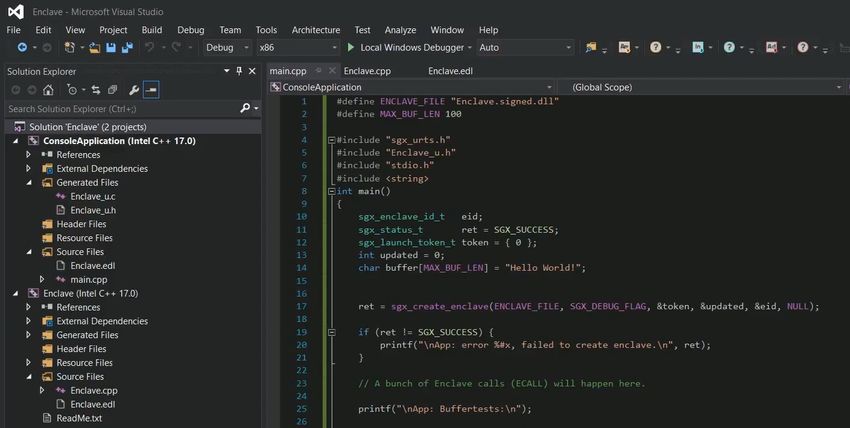Open the Debug configuration dropdown
The height and width of the screenshot is (428, 850).
(x=227, y=48)
